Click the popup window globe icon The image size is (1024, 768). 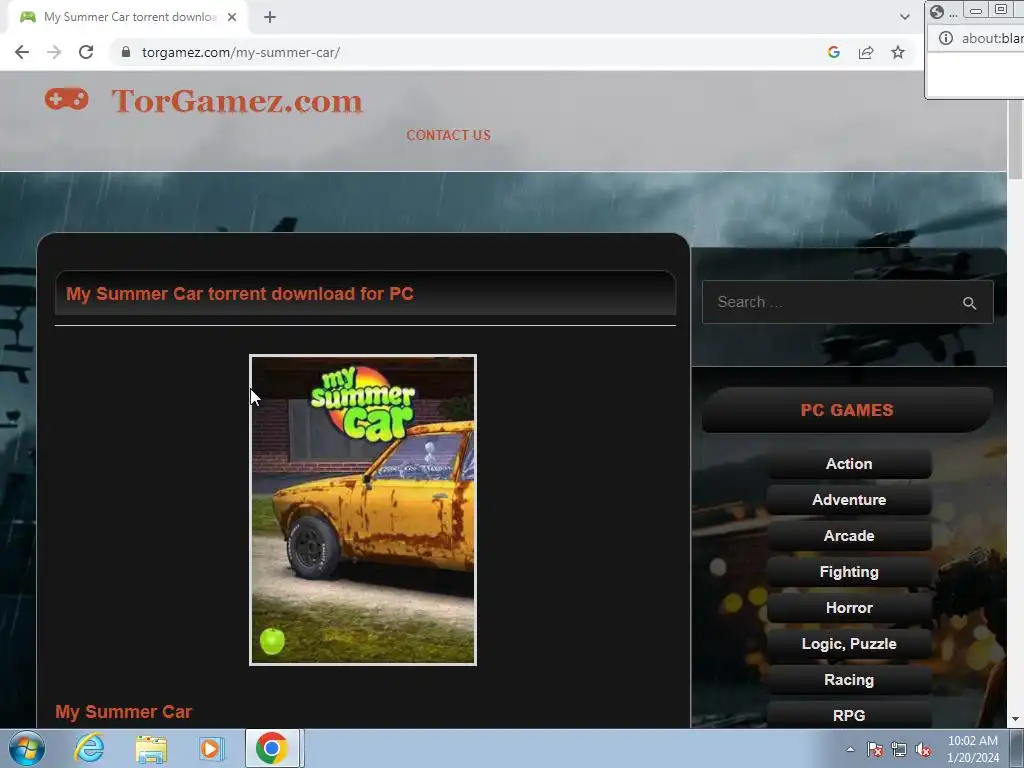click(937, 11)
